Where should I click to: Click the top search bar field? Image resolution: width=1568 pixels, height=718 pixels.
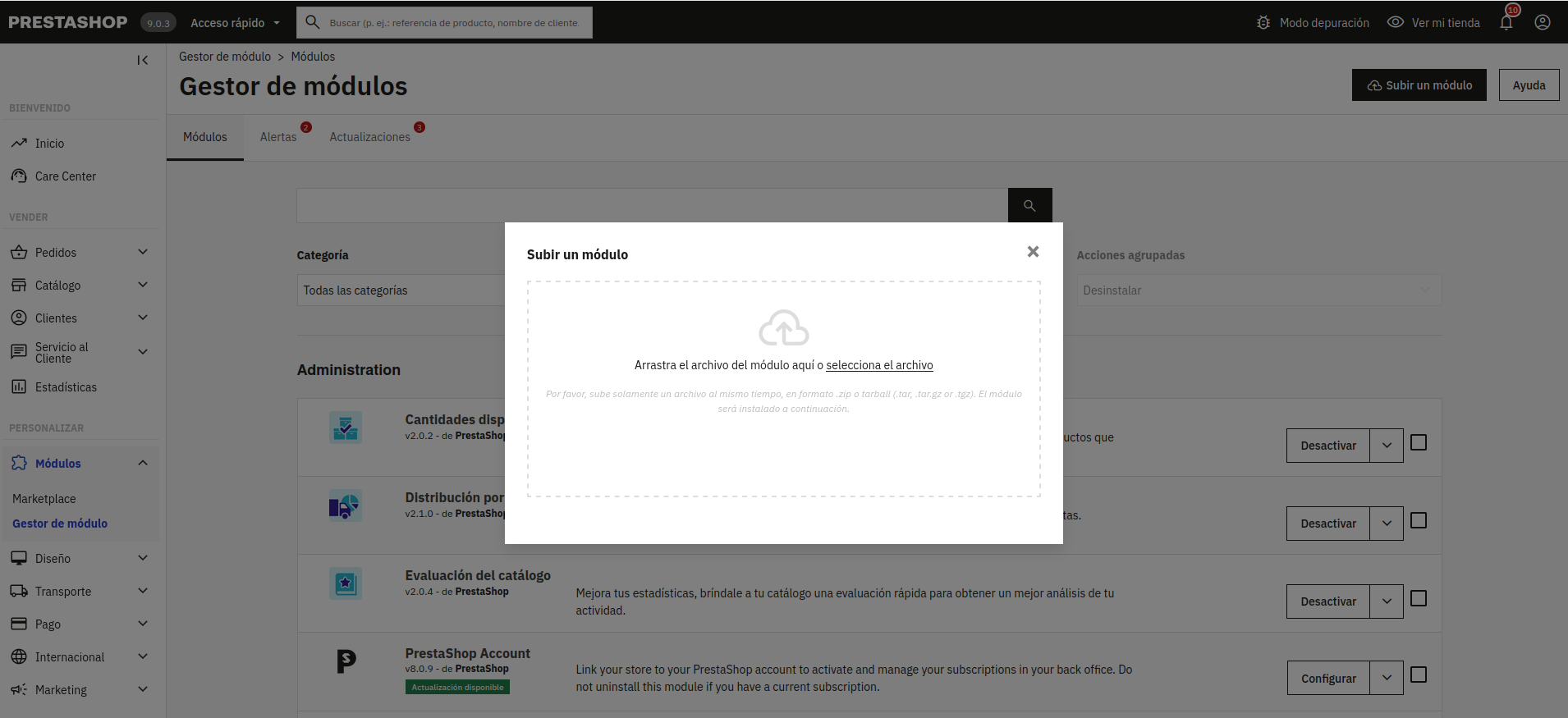coord(453,23)
